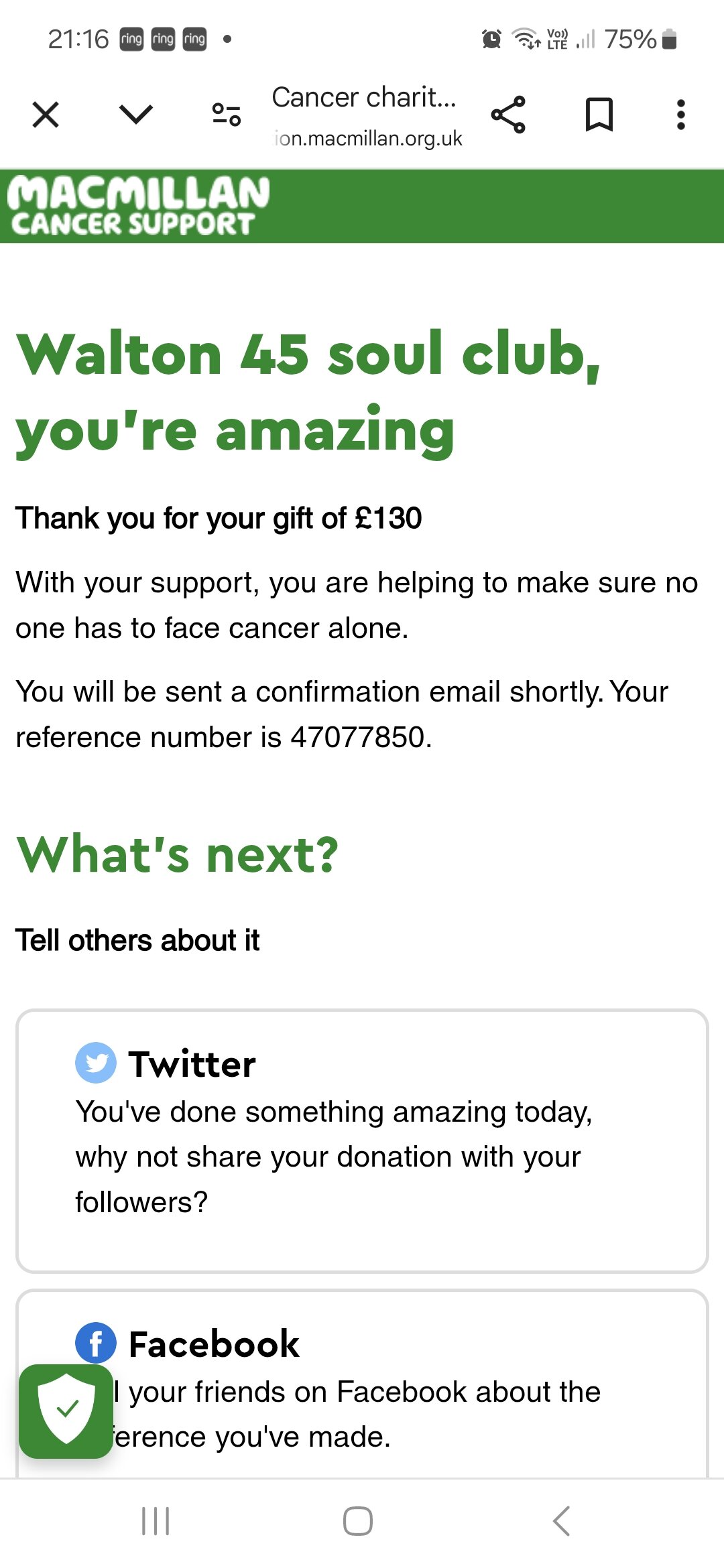Close the in-app browser tab
The height and width of the screenshot is (1568, 724).
(x=46, y=115)
